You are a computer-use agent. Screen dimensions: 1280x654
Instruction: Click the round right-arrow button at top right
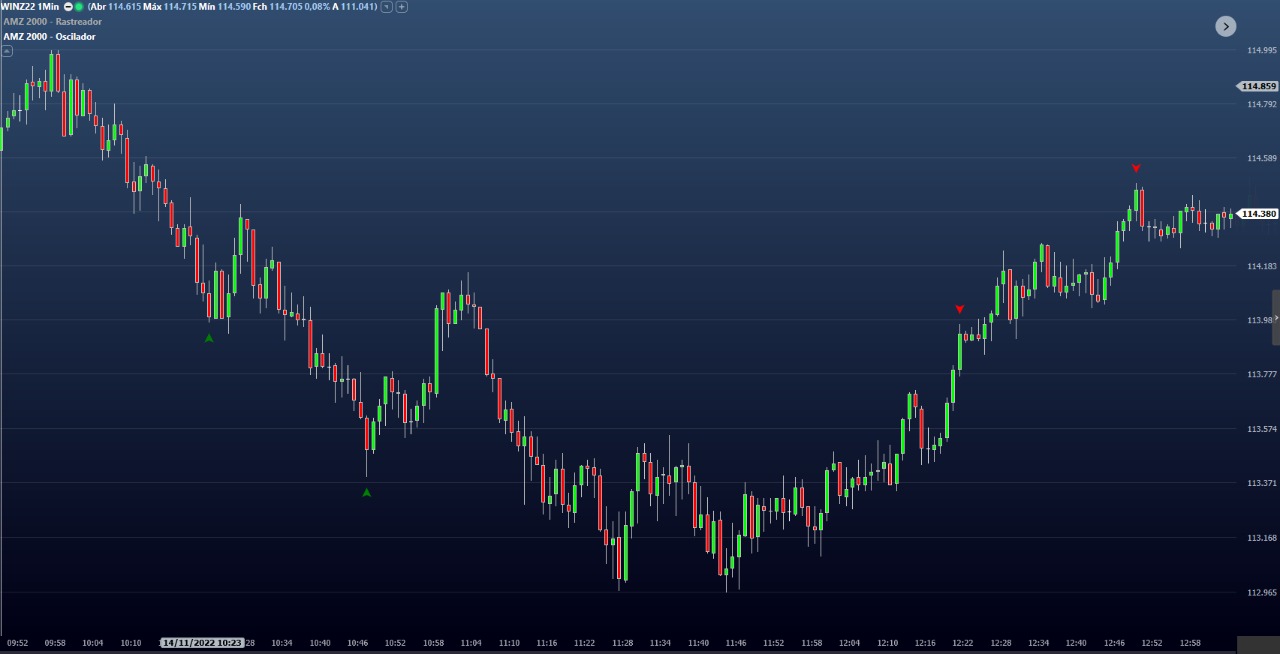point(1226,26)
